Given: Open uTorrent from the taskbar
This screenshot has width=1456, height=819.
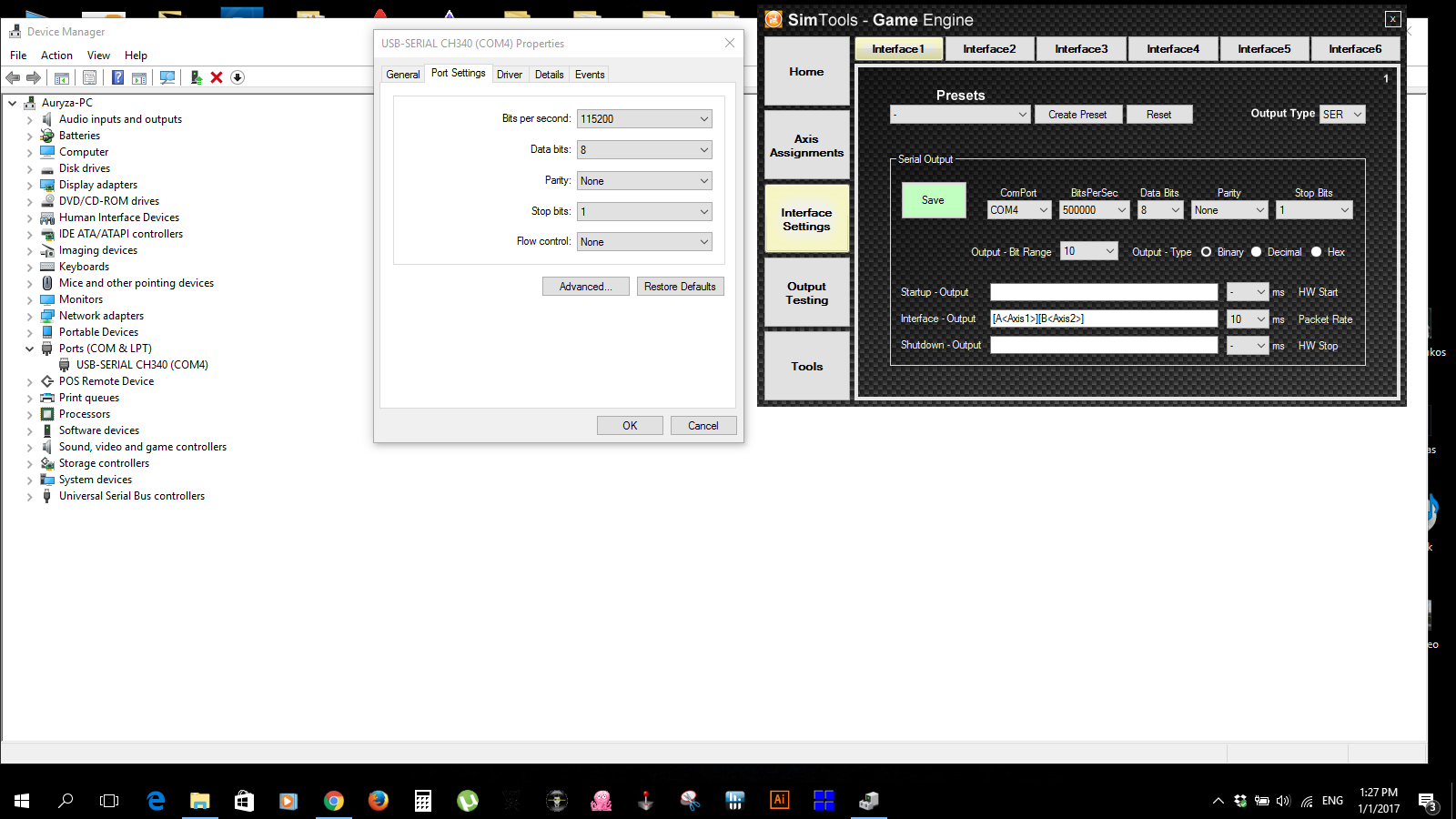Looking at the screenshot, I should tap(468, 801).
